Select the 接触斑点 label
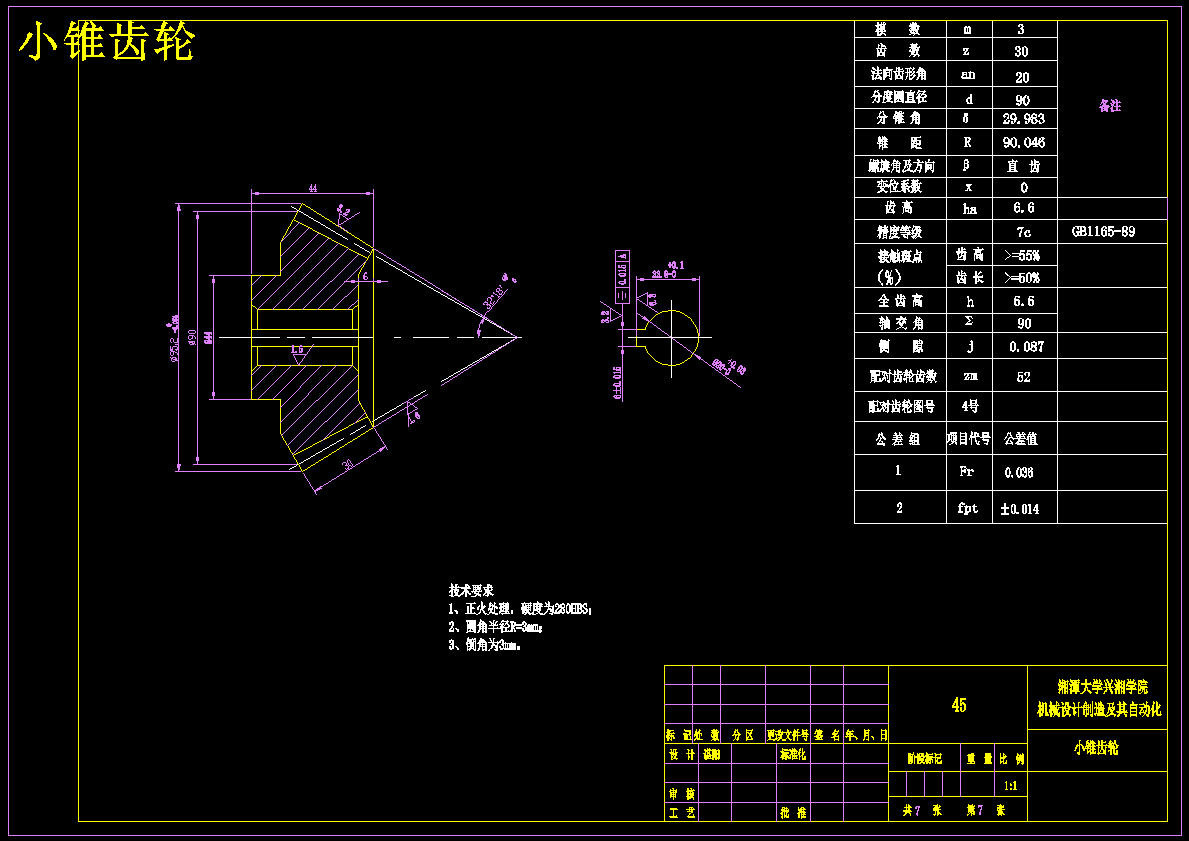The height and width of the screenshot is (841, 1189). [x=899, y=256]
